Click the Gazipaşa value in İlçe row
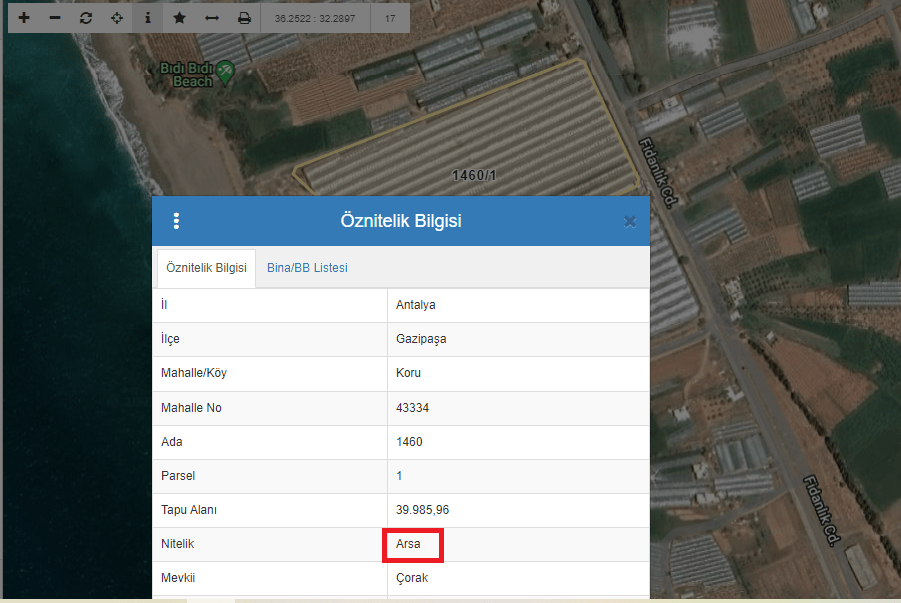The height and width of the screenshot is (603, 901). [x=421, y=339]
